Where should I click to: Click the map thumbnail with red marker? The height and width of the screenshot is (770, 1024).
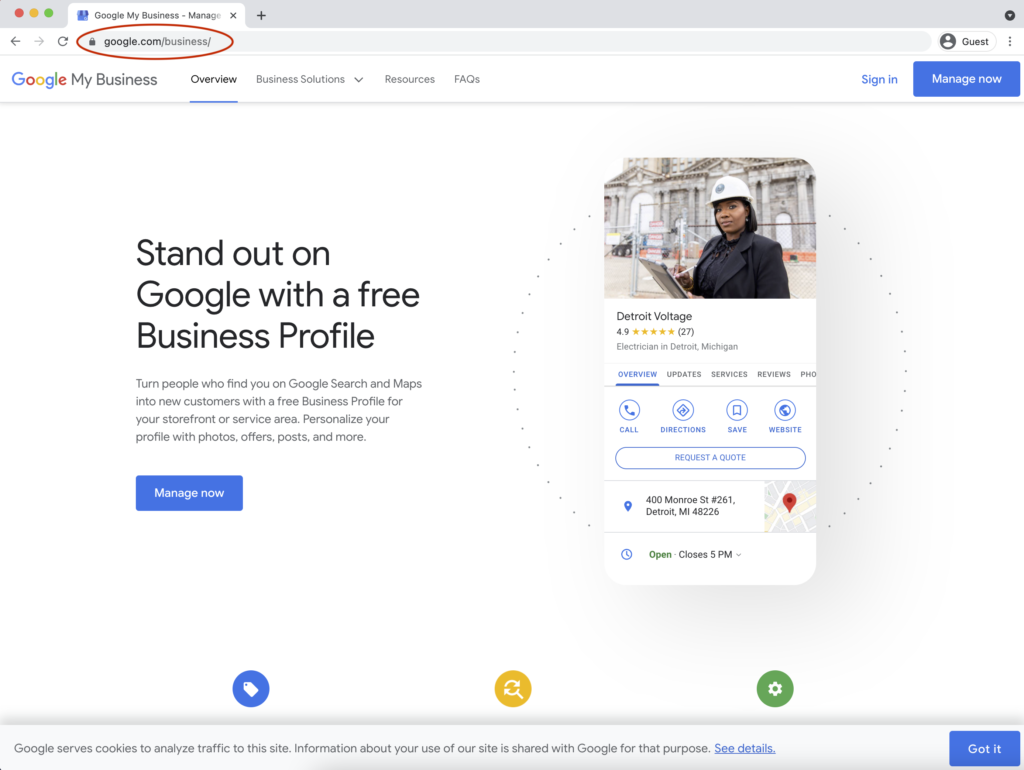pos(790,506)
